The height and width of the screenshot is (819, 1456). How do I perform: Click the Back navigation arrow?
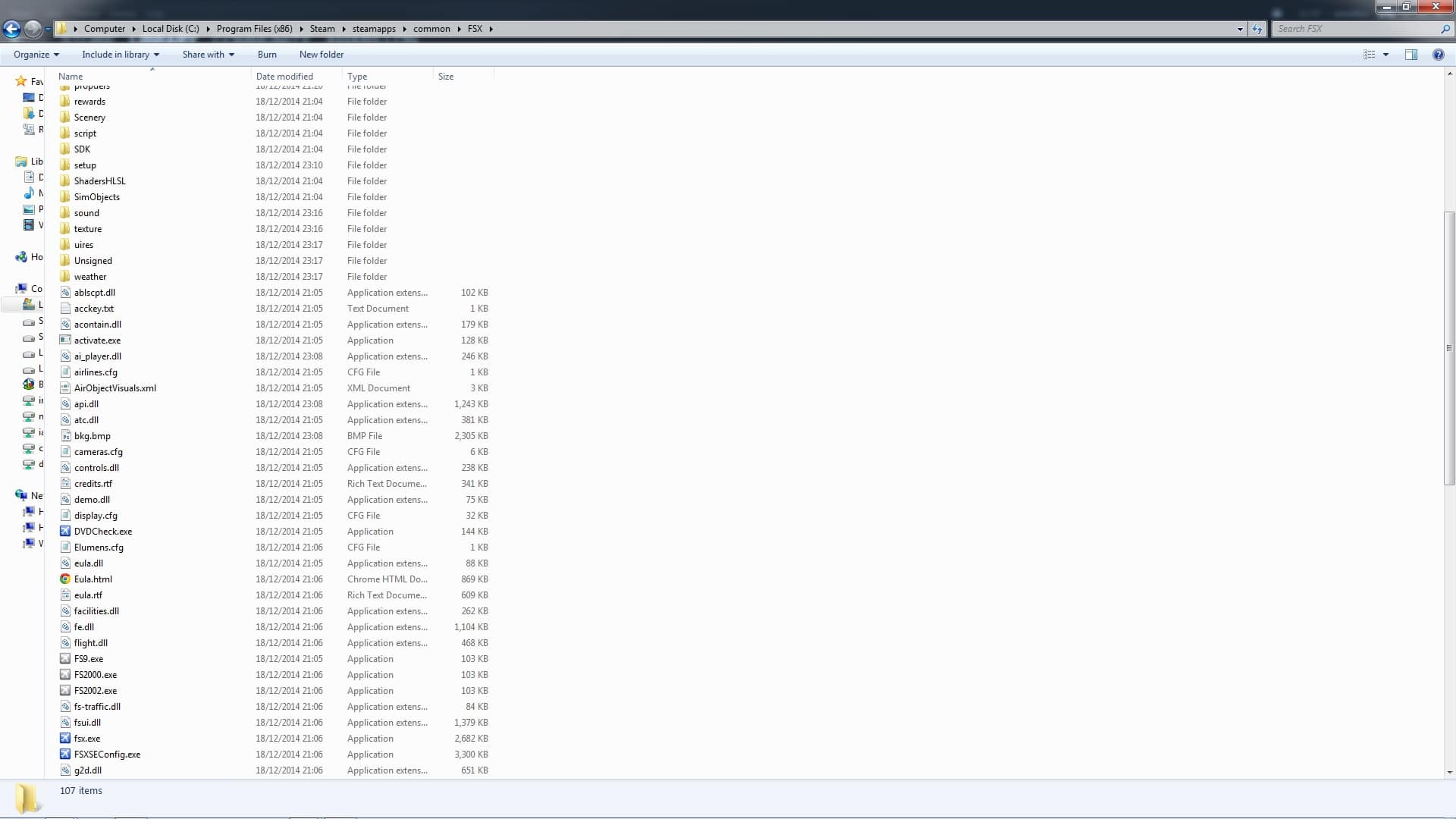point(11,29)
